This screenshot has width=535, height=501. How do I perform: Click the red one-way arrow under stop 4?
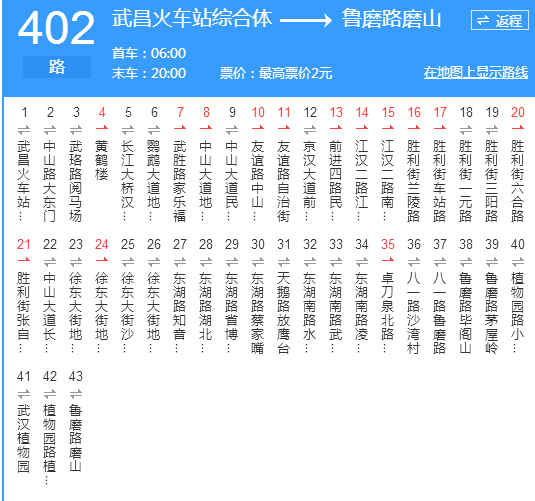102,128
